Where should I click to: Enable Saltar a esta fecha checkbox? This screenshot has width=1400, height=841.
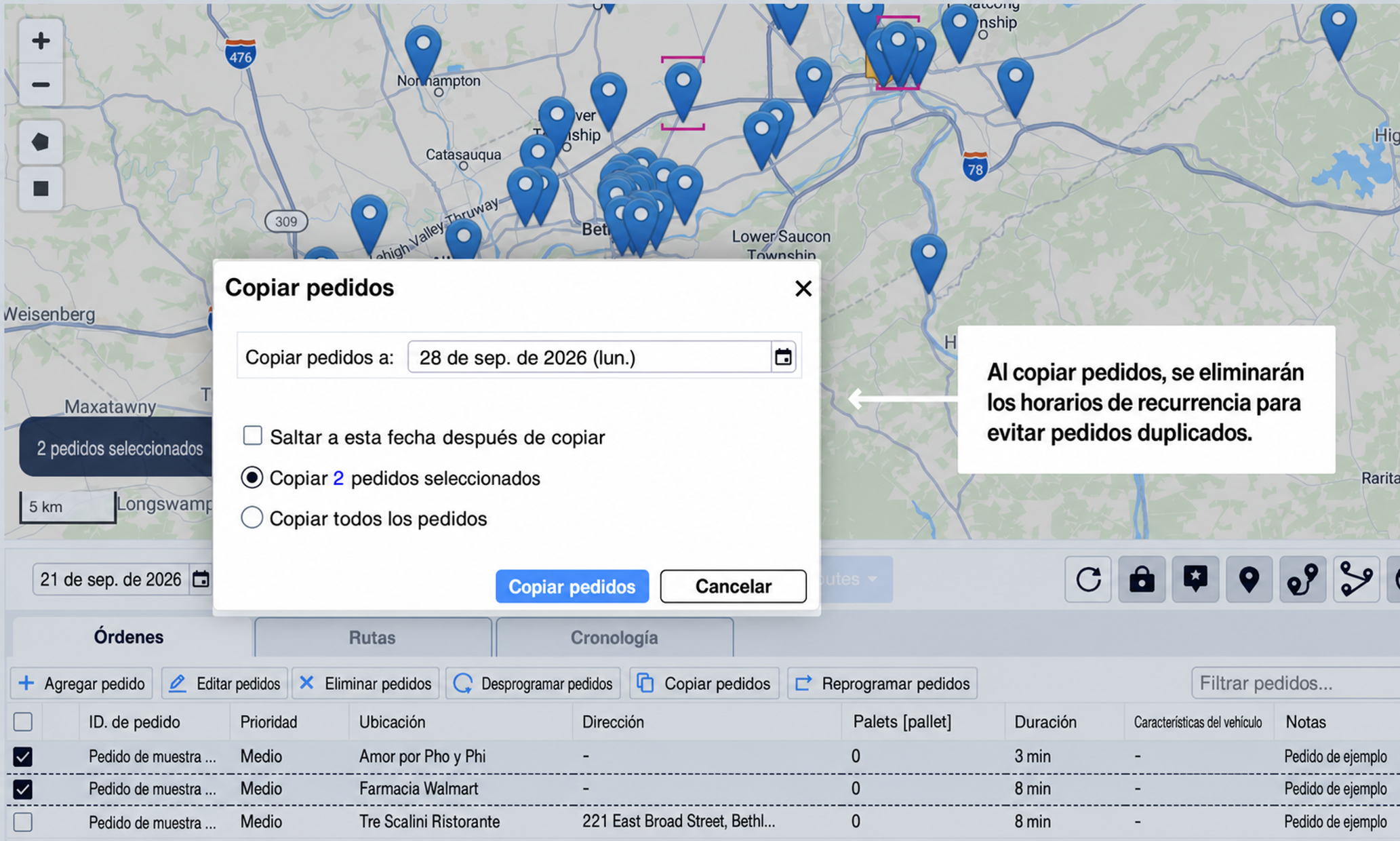click(252, 435)
